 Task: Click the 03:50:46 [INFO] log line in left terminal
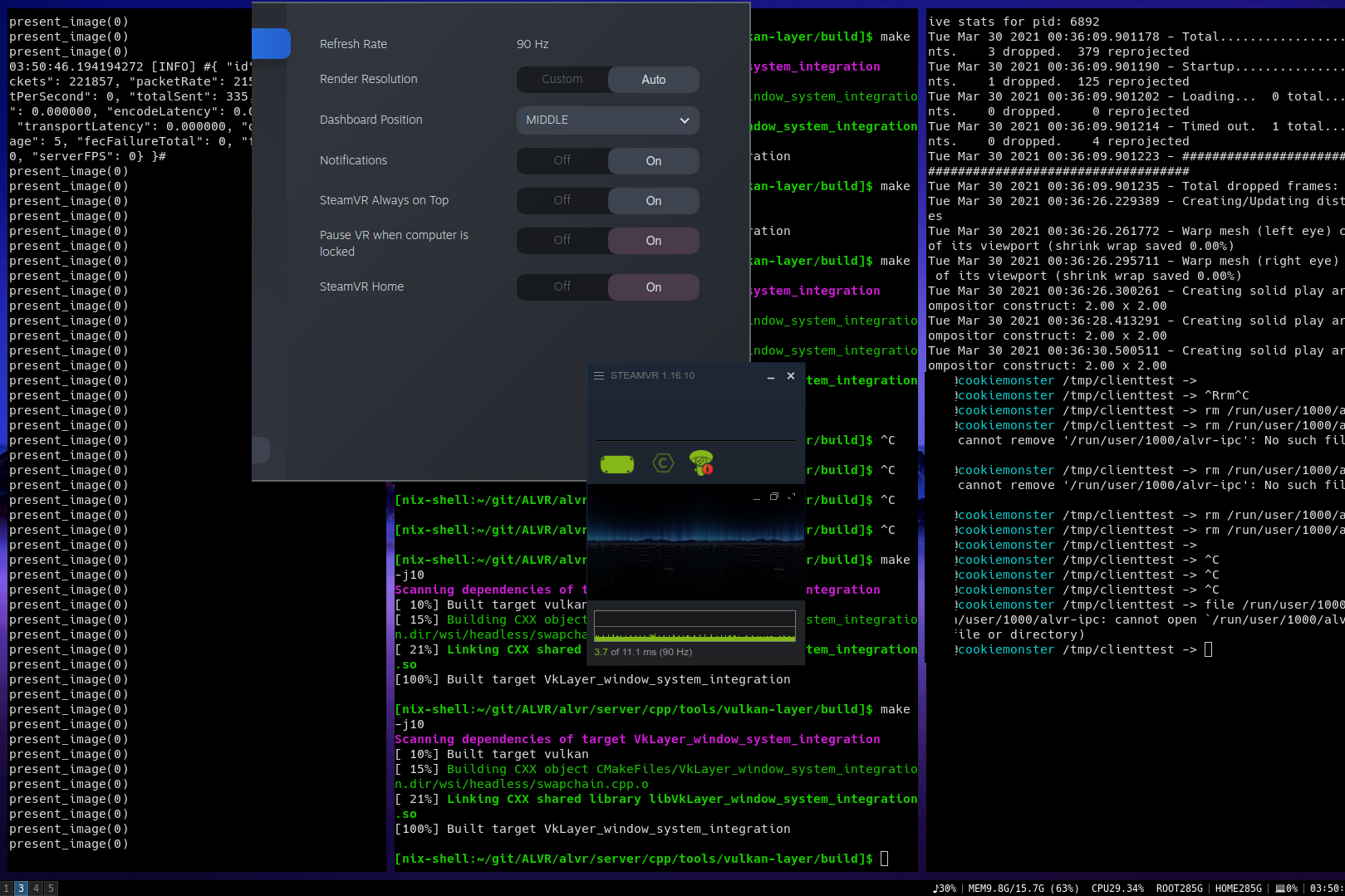pos(130,66)
